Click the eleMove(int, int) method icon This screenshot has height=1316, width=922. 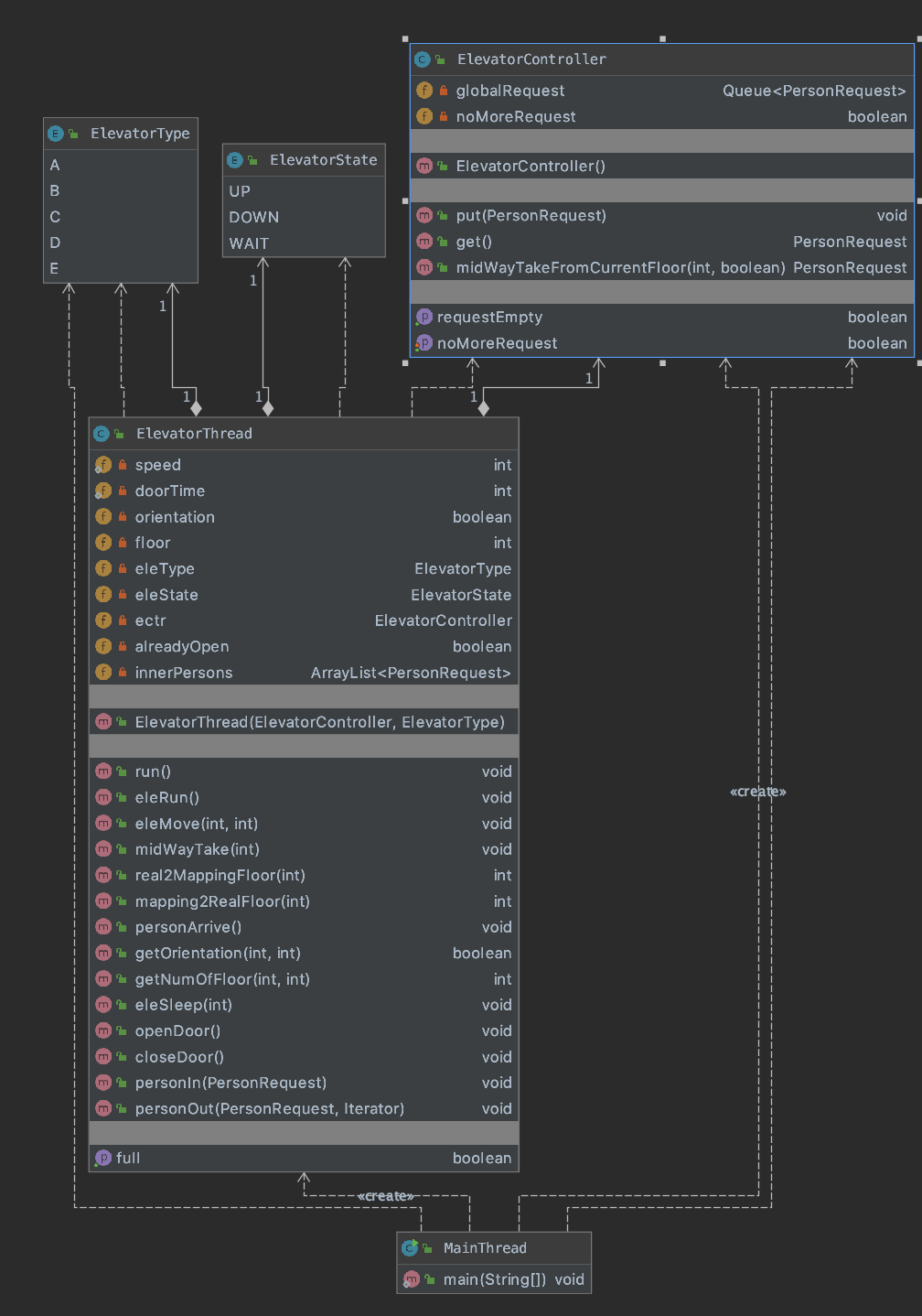(x=103, y=824)
